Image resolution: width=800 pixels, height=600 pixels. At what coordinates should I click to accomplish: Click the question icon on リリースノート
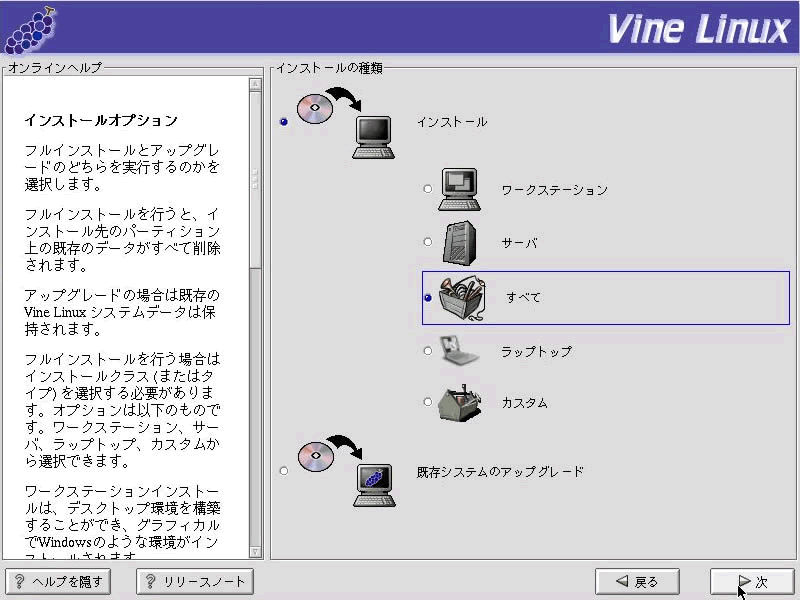point(151,581)
